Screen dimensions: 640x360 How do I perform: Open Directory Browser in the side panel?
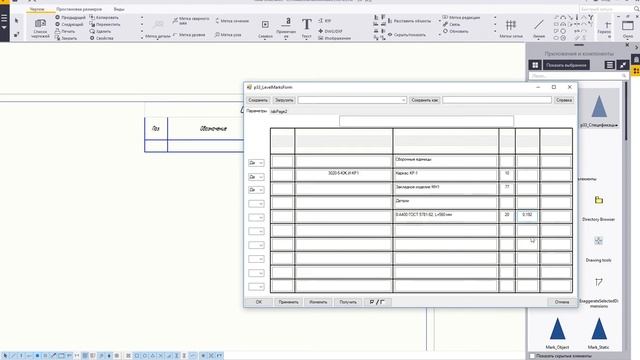point(598,209)
